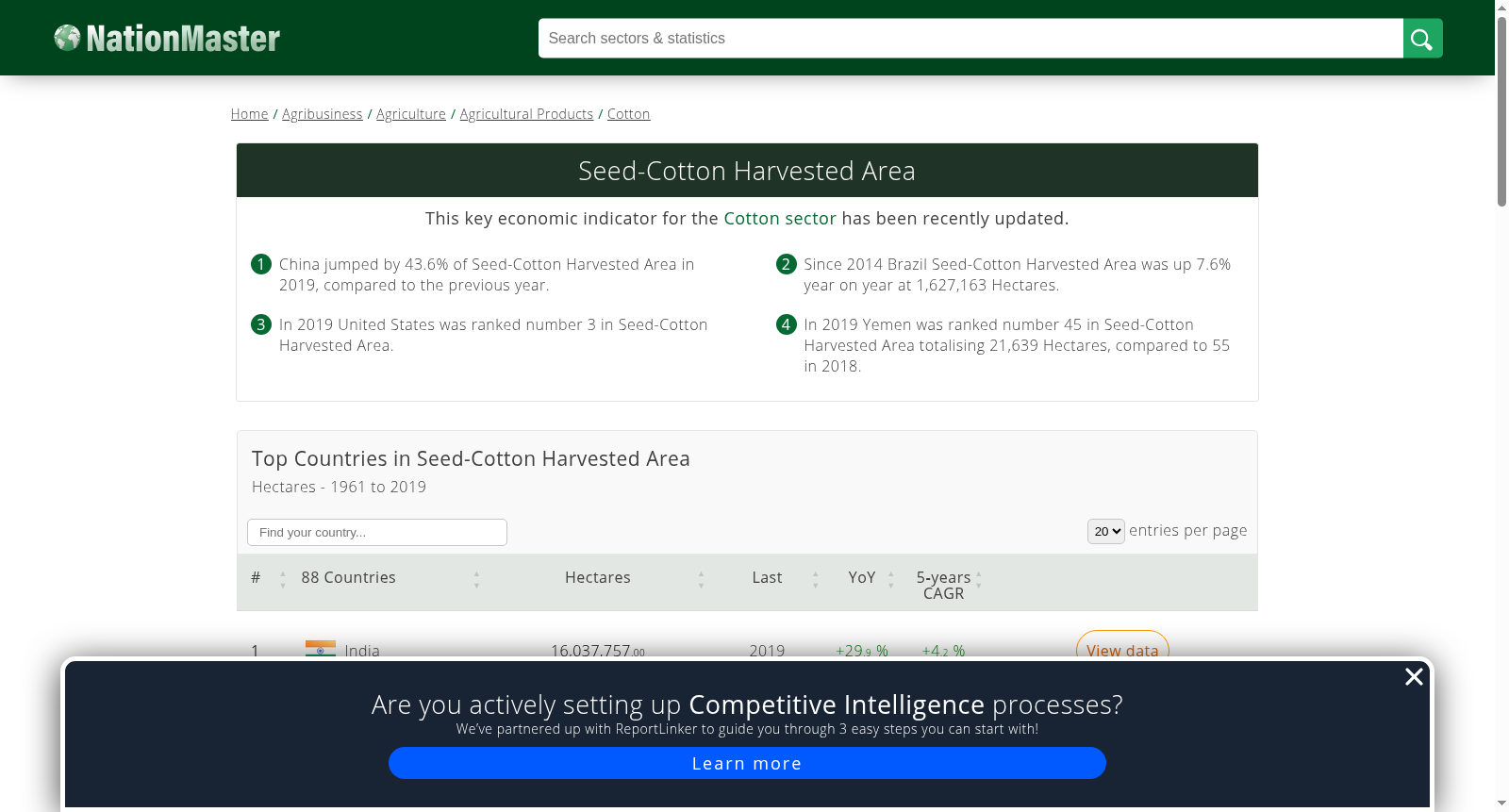Click the scrollbar up arrow
The image size is (1509, 812).
click(x=1501, y=8)
